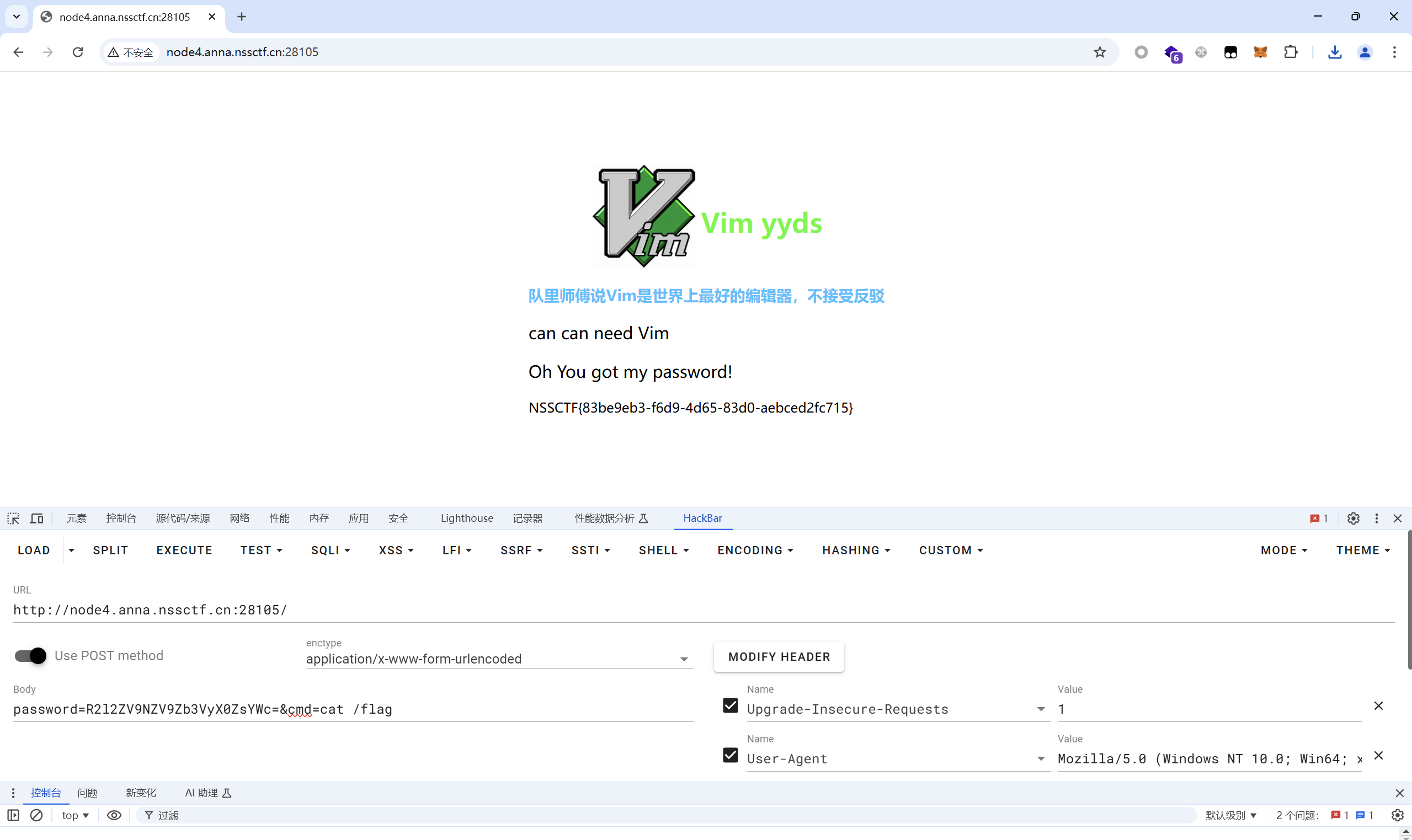The height and width of the screenshot is (840, 1412).
Task: Uncheck the Upgrade-Insecure-Requests header checkbox
Action: 731,705
